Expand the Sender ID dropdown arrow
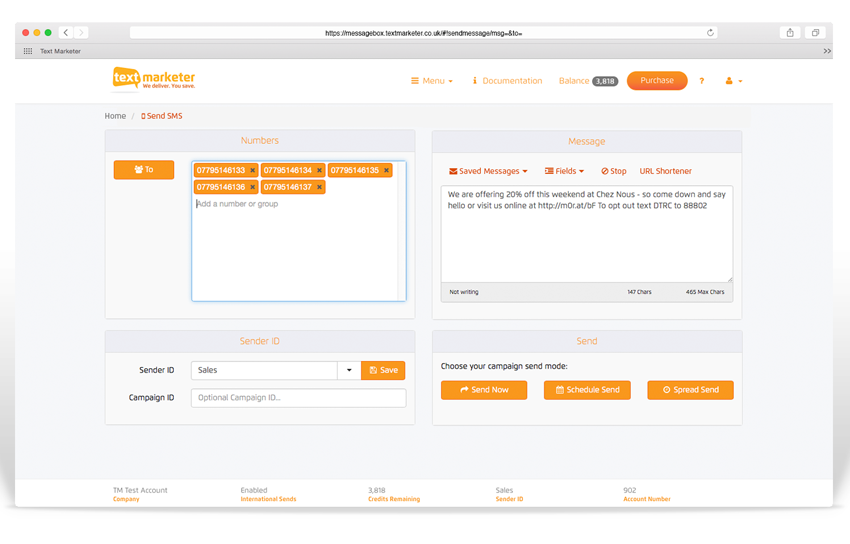The height and width of the screenshot is (544, 850). click(x=349, y=370)
